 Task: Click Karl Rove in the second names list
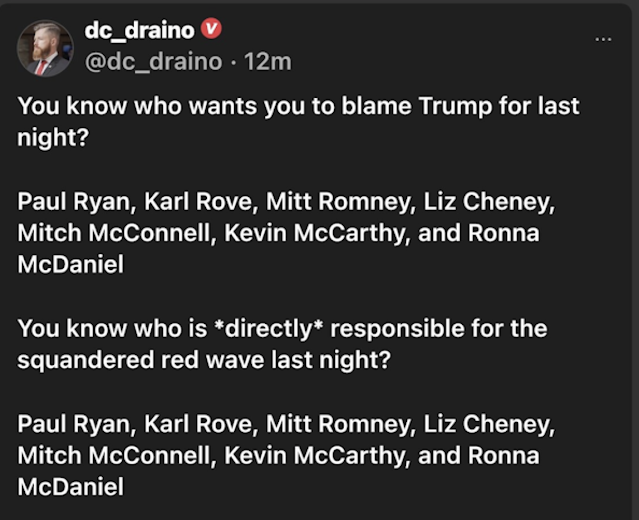pyautogui.click(x=198, y=424)
